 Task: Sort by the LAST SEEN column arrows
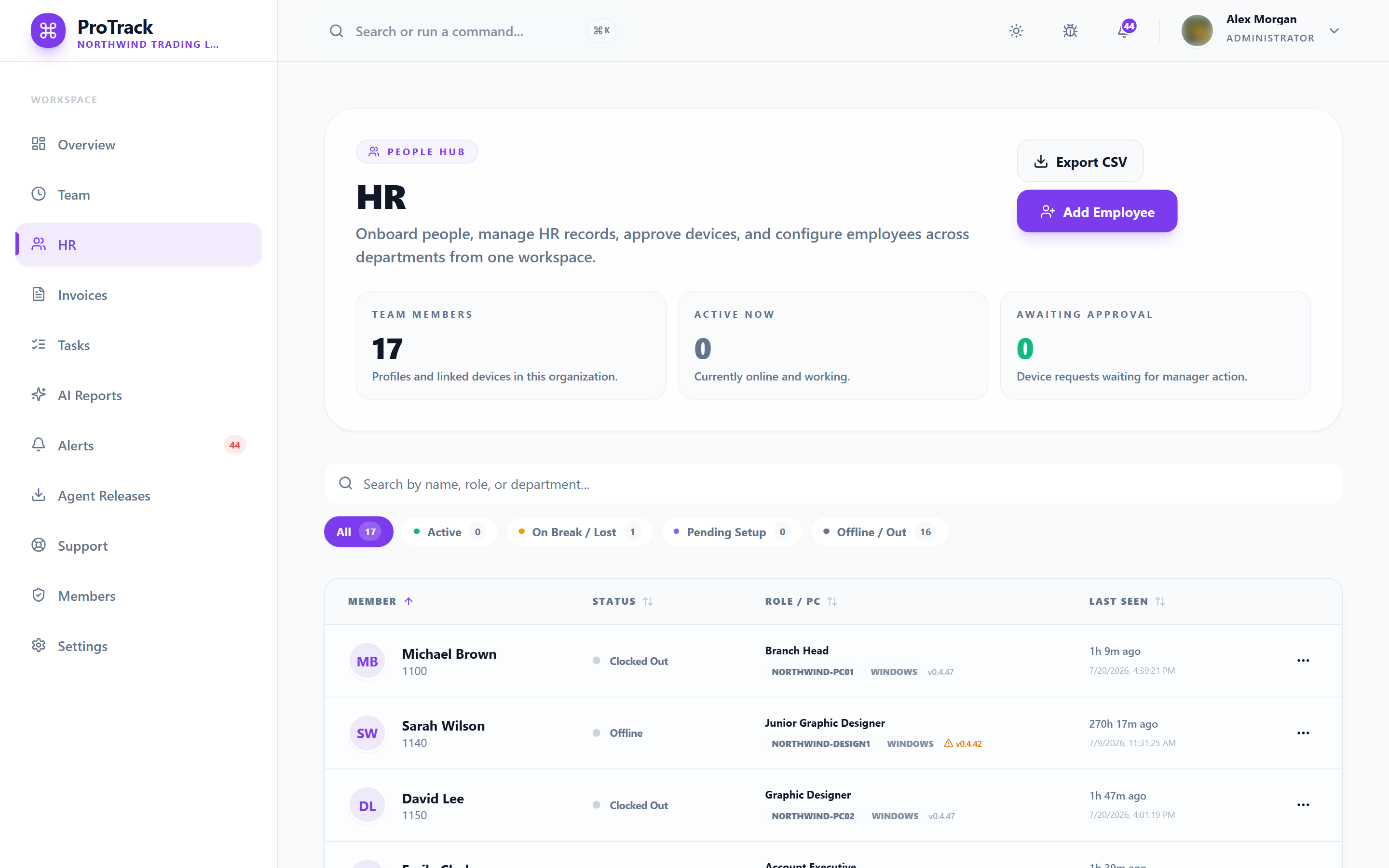(1160, 601)
